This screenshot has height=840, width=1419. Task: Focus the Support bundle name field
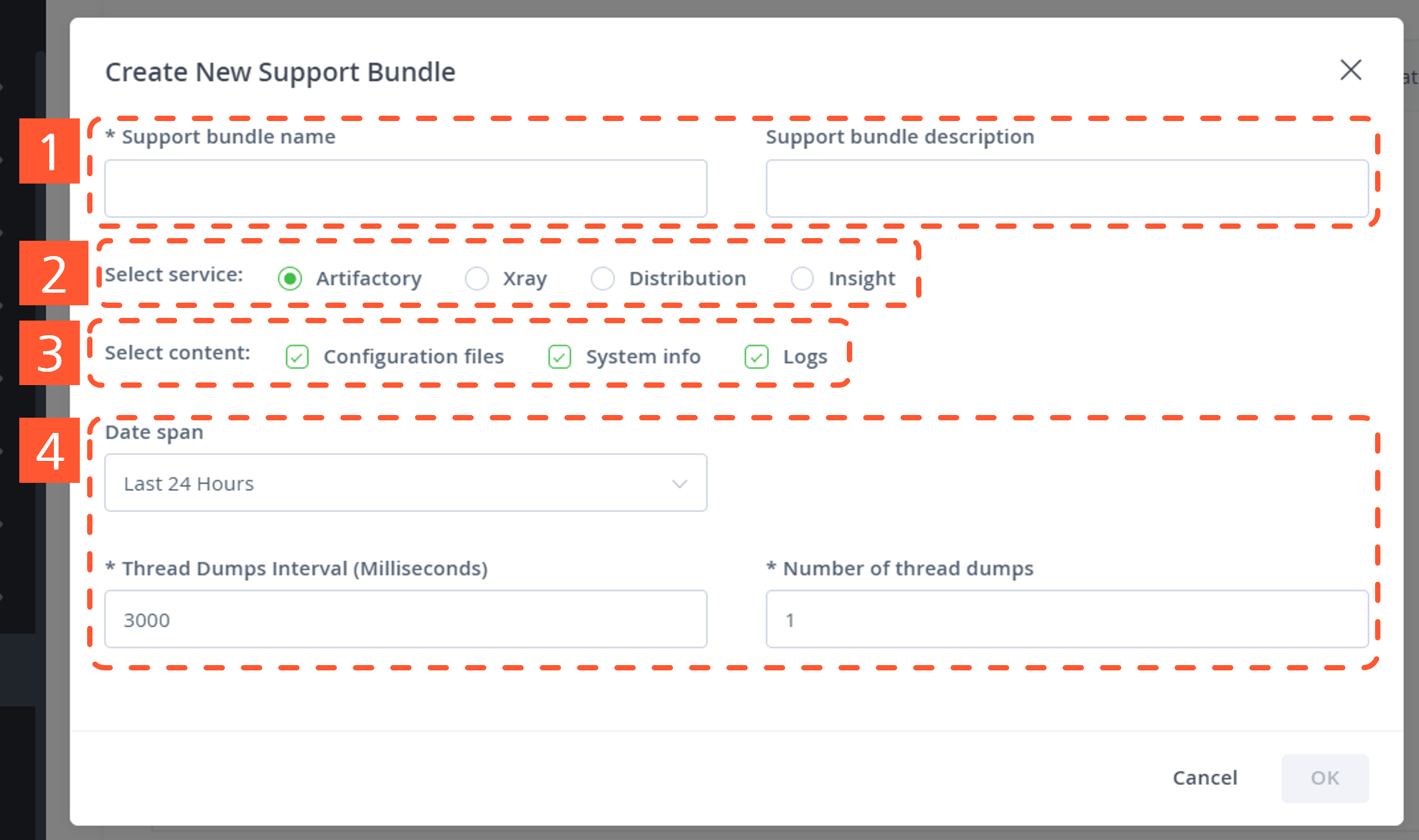click(x=406, y=188)
